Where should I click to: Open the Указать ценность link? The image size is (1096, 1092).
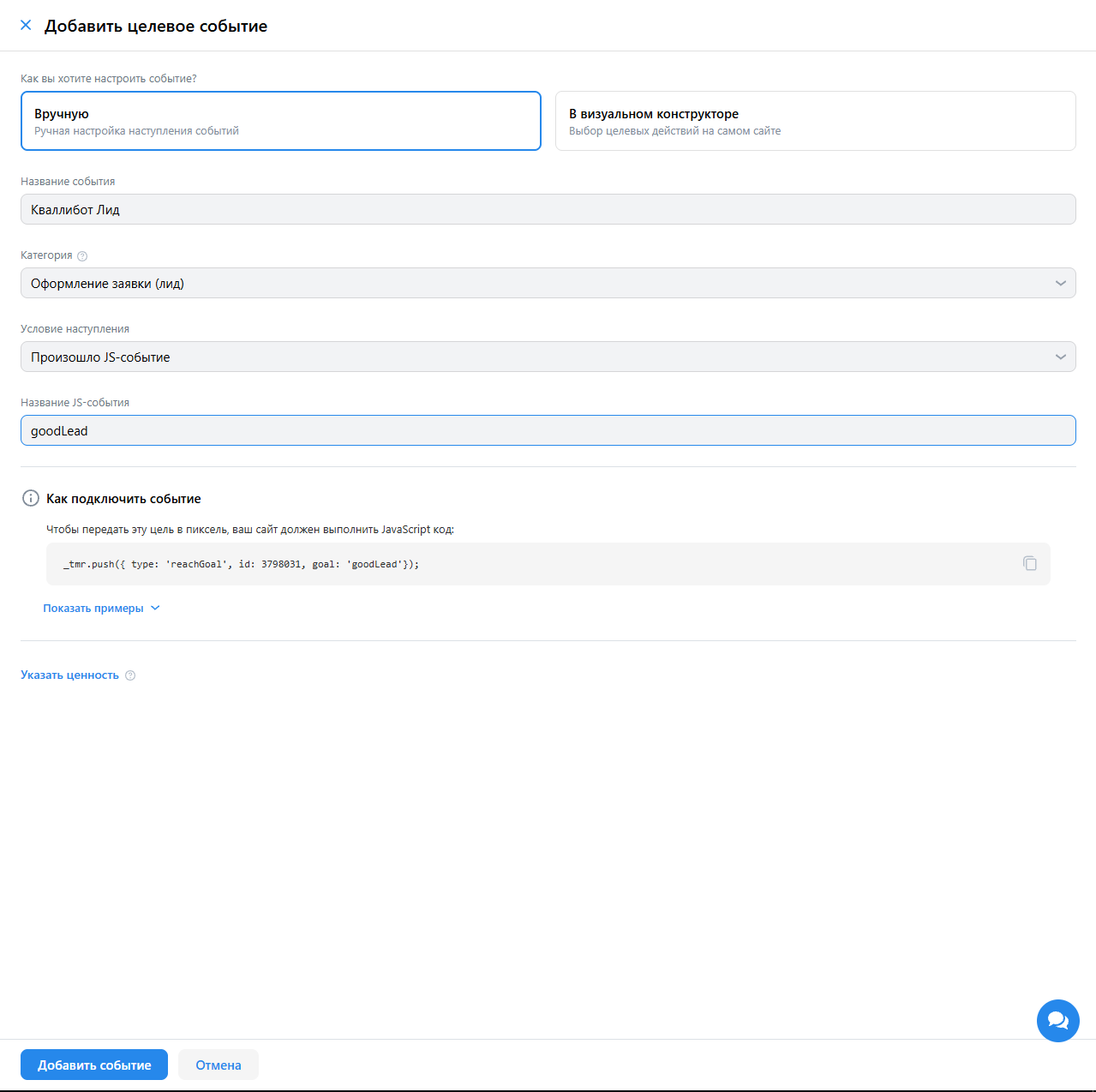pyautogui.click(x=69, y=675)
